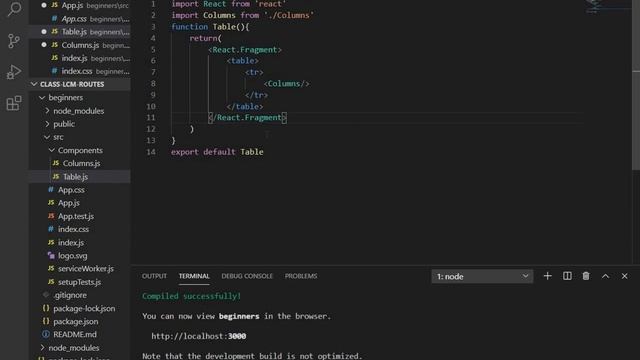Viewport: 640px width, 360px height.
Task: Split the terminal pane
Action: [x=567, y=276]
